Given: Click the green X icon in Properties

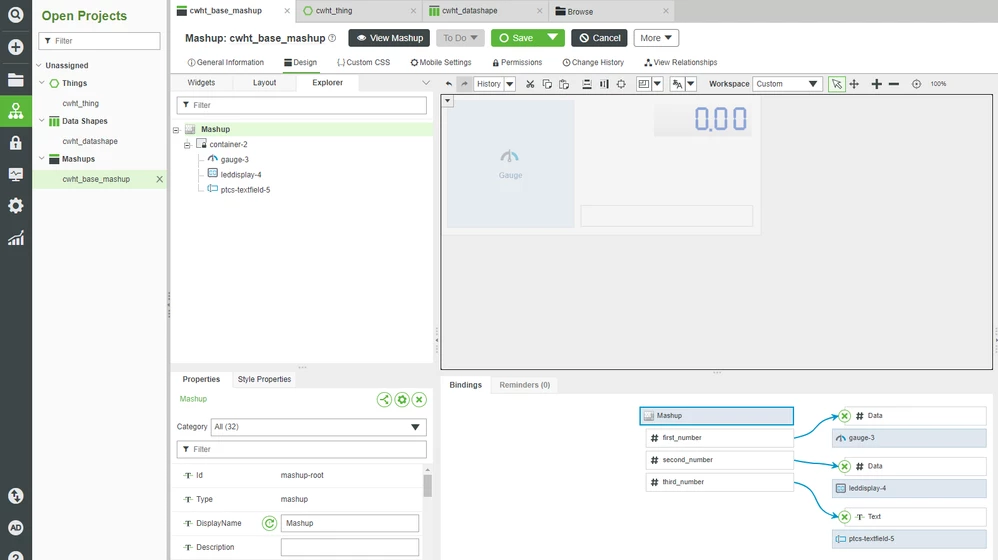Looking at the screenshot, I should pyautogui.click(x=419, y=400).
